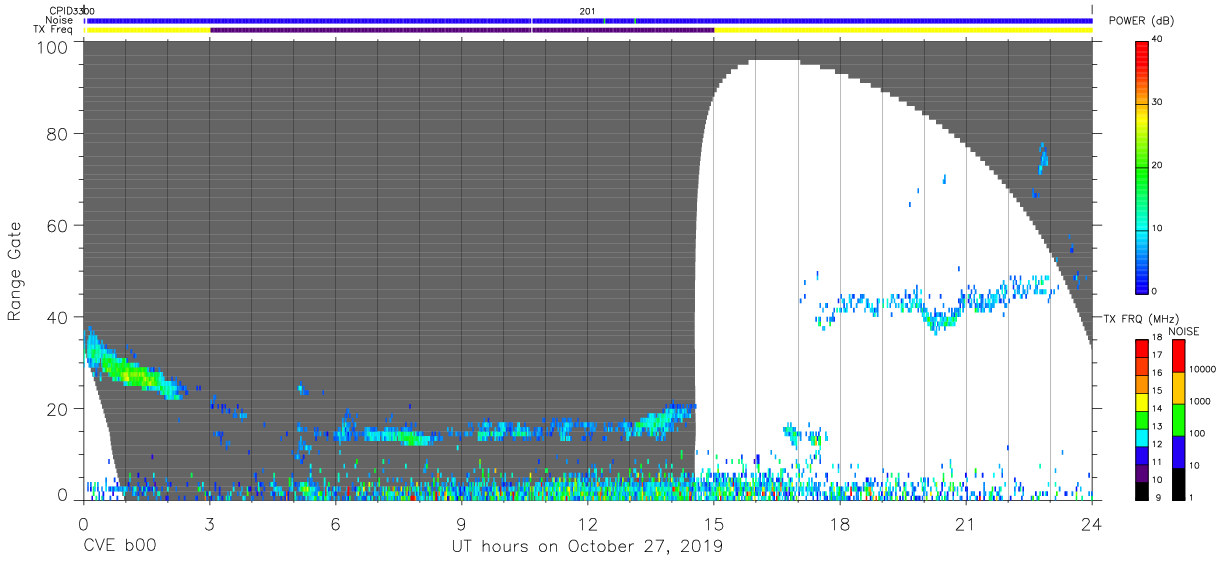Viewport: 1228px width, 567px height.
Task: Pick the green swatch in NOISE legend
Action: click(x=1177, y=420)
